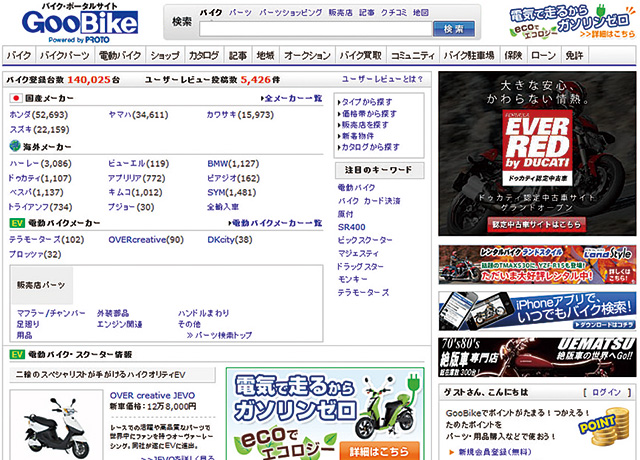The image size is (640, 460).
Task: Click 販売店を探す in the side box
Action: point(363,124)
